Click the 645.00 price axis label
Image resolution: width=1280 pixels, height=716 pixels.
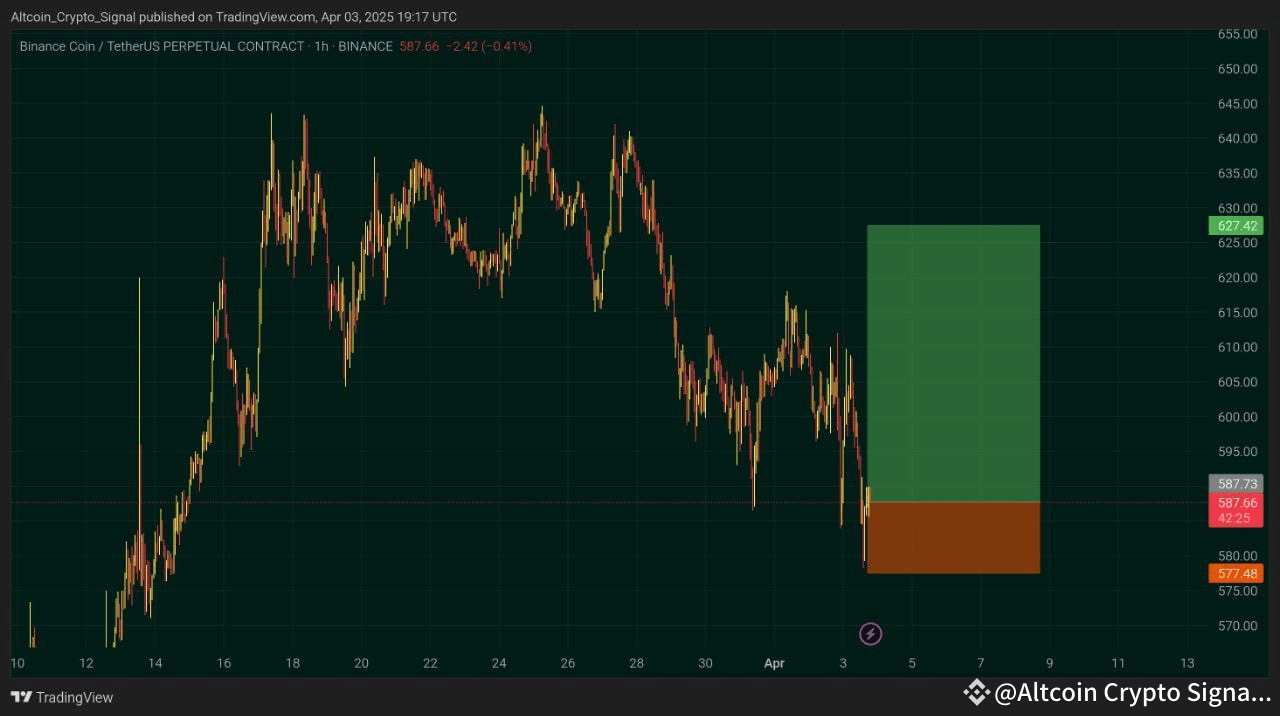point(1237,104)
